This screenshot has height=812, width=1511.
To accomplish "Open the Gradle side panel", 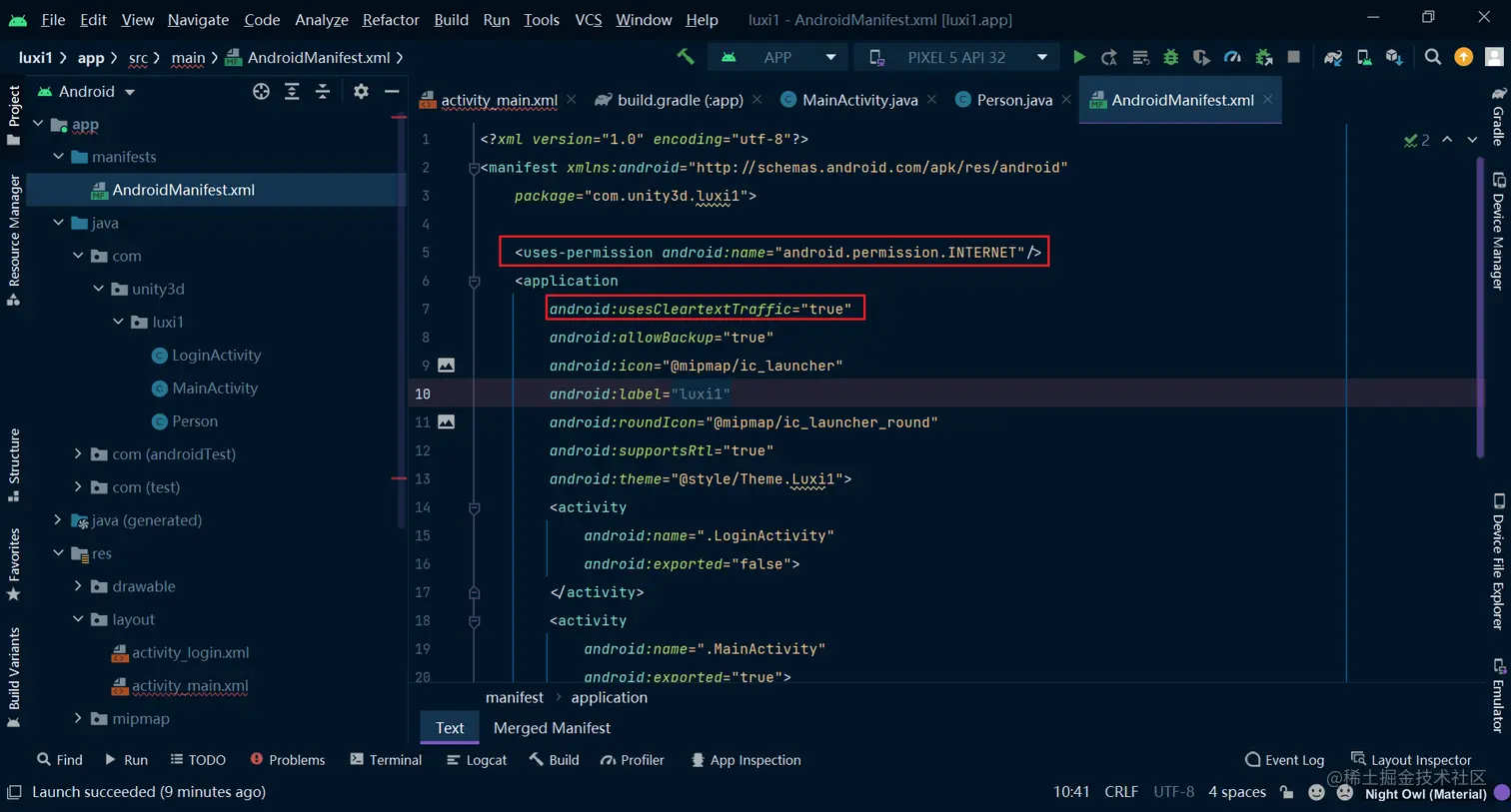I will click(1498, 116).
